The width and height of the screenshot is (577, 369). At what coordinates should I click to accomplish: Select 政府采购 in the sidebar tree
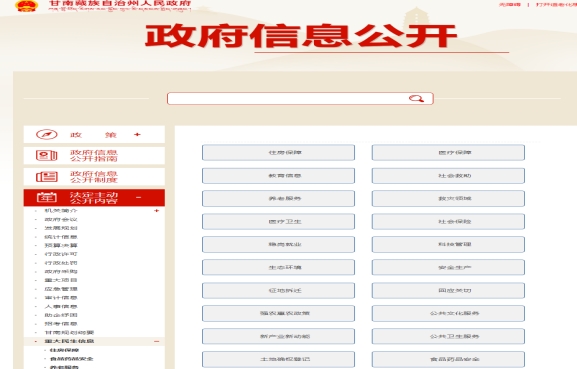point(61,272)
